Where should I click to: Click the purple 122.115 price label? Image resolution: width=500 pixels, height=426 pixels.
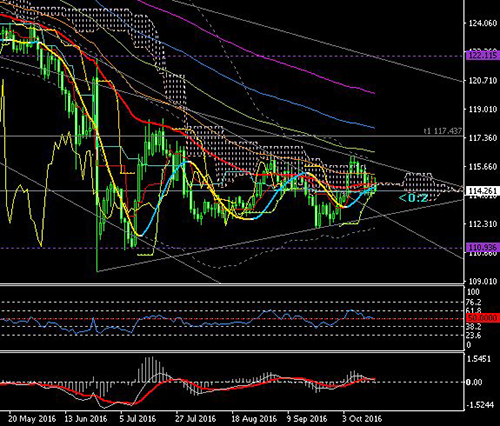pyautogui.click(x=482, y=55)
